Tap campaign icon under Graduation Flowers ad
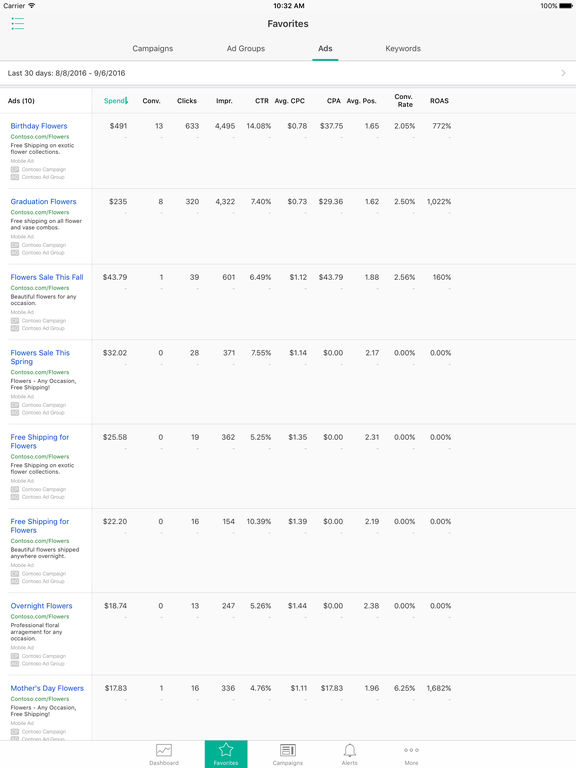The image size is (576, 768). tap(15, 245)
